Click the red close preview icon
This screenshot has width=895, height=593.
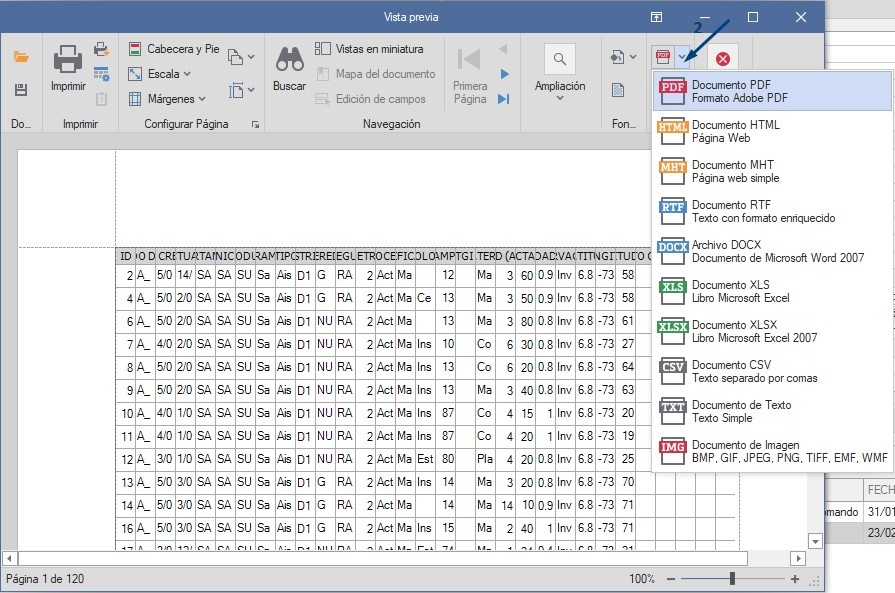(x=723, y=59)
